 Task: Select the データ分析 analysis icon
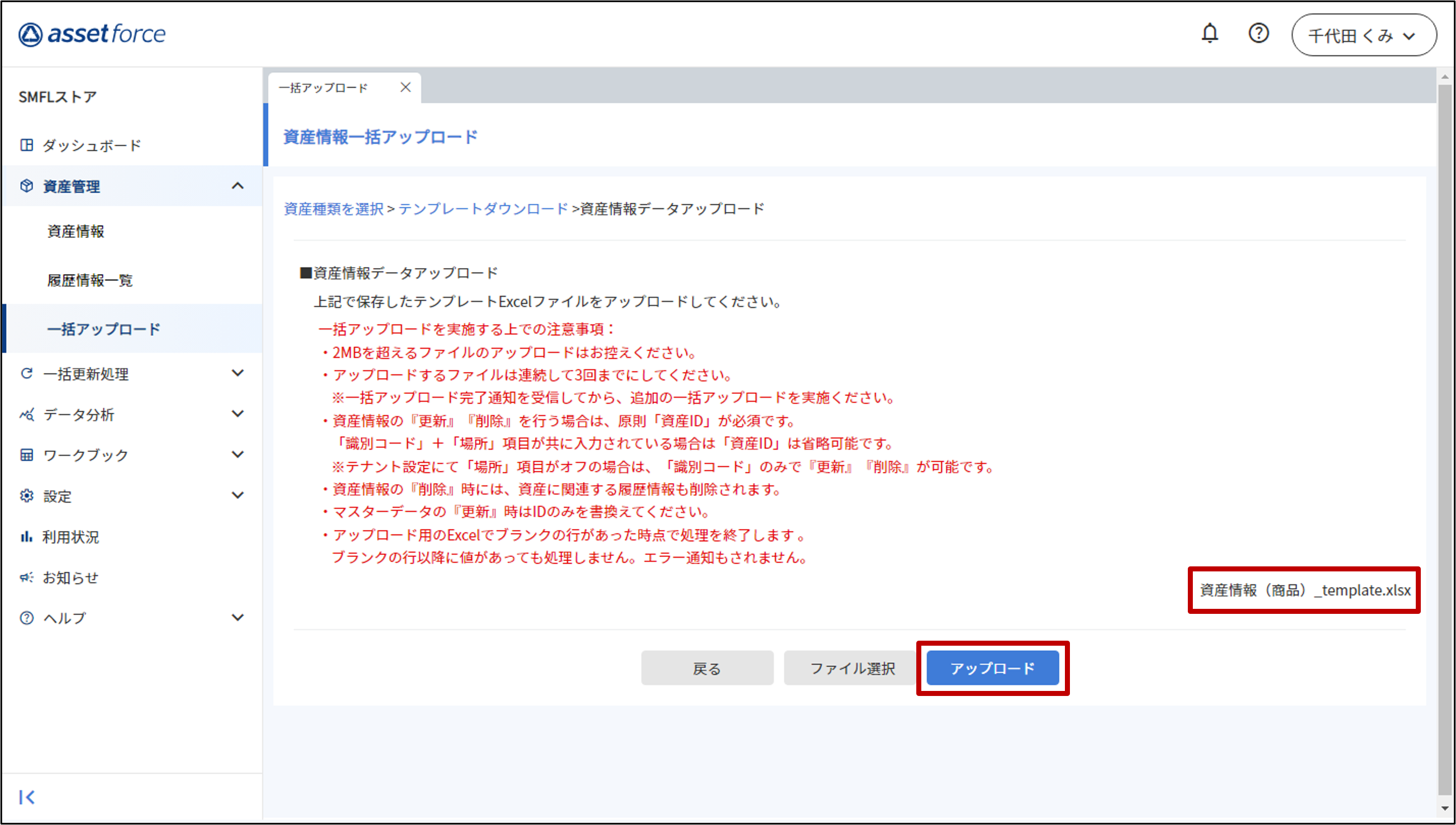click(x=27, y=415)
